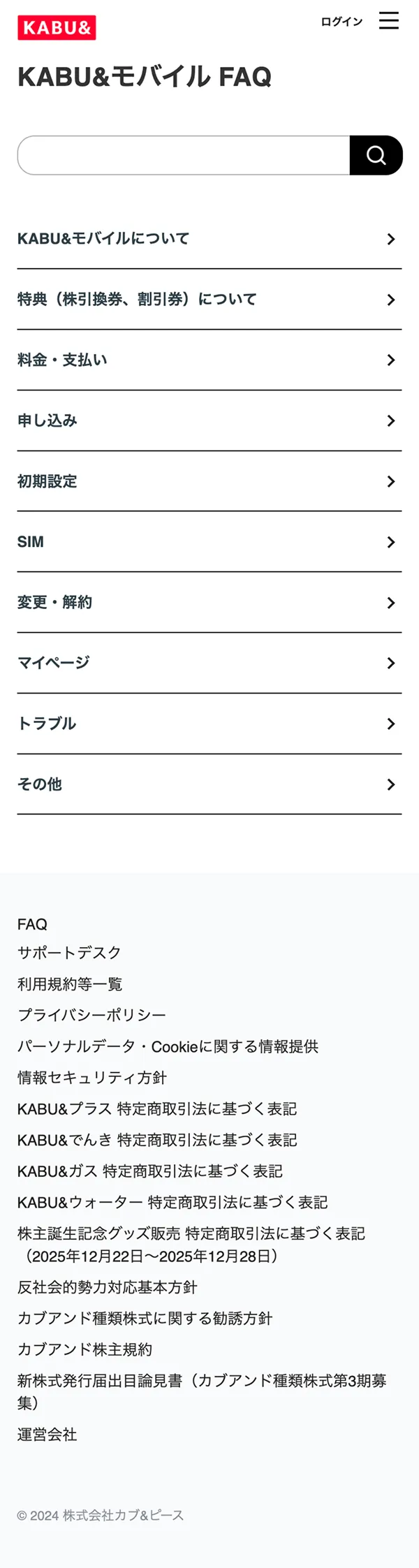Click the FAQ search input field

pyautogui.click(x=184, y=155)
